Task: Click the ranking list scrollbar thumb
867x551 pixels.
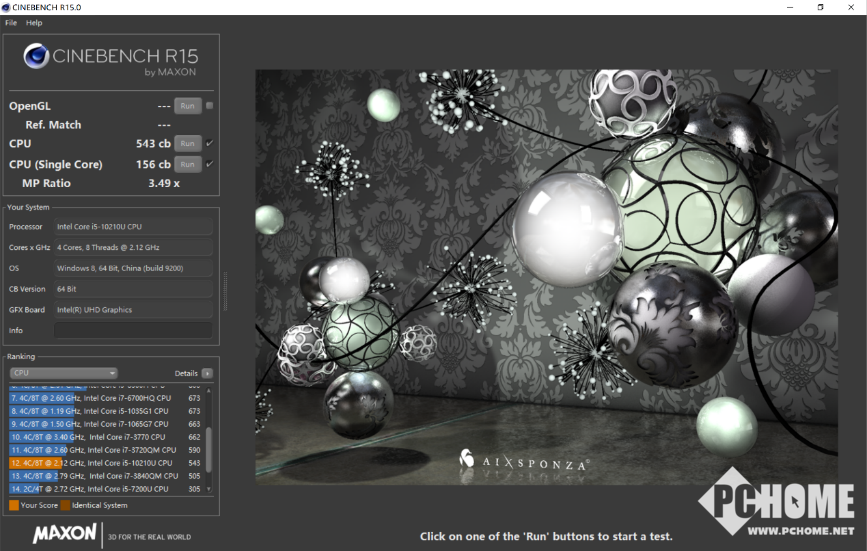Action: click(x=208, y=450)
